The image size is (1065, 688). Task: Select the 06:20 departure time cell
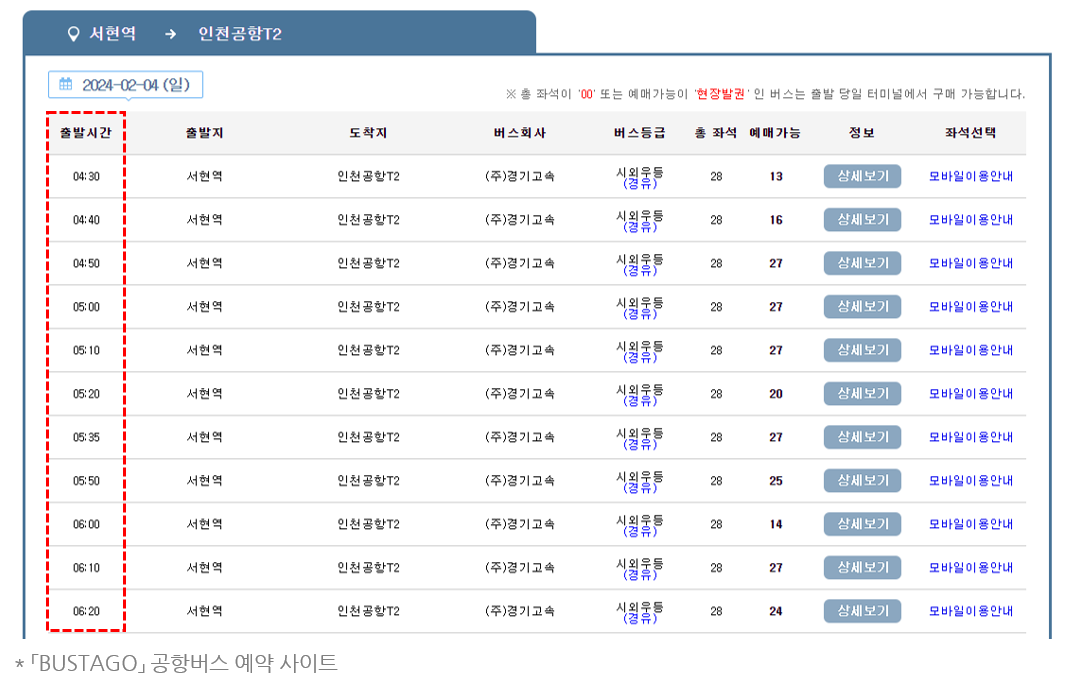coord(86,611)
